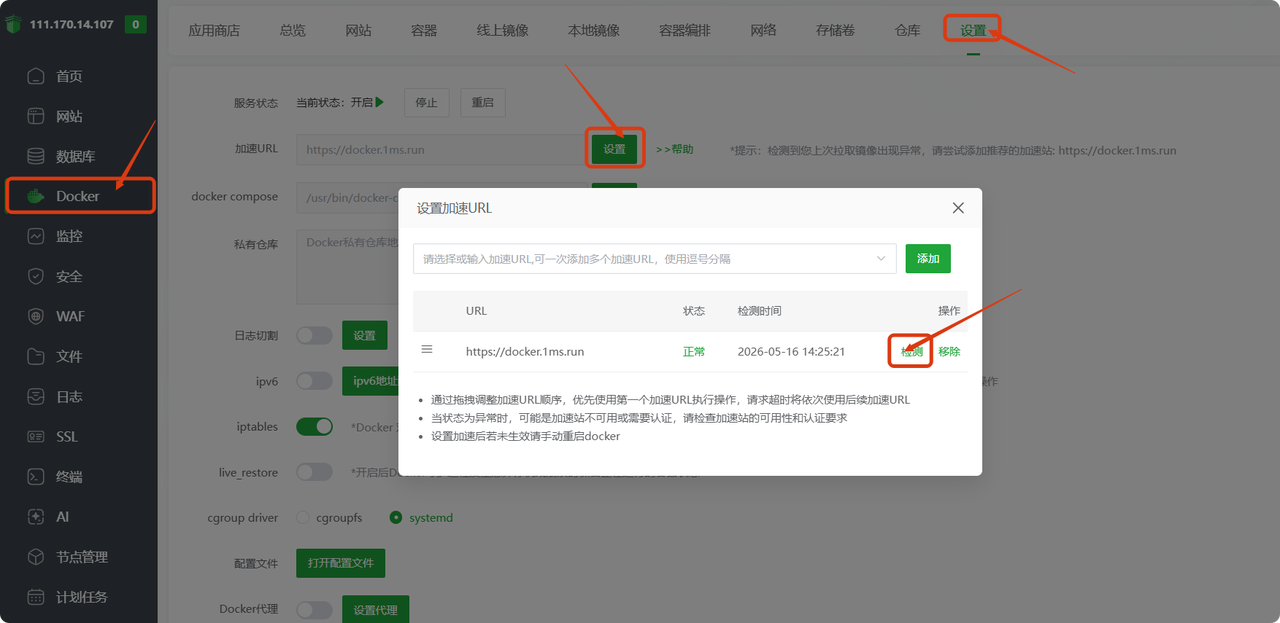Click the 网站 sidebar icon
The image size is (1280, 623).
[36, 116]
